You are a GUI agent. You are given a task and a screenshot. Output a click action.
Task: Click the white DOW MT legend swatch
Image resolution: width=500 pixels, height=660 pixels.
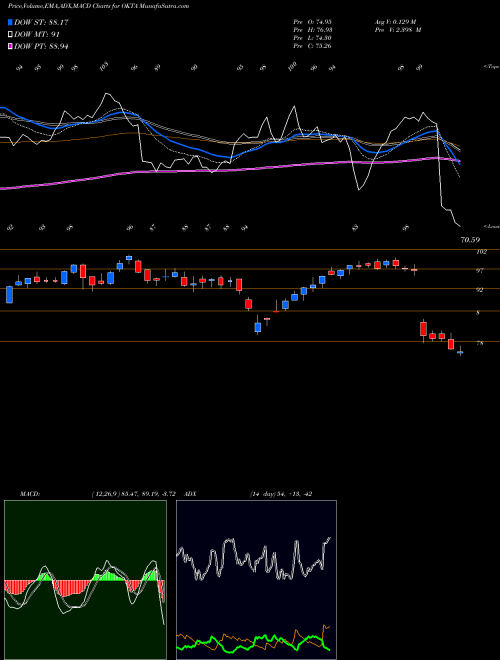(x=10, y=34)
